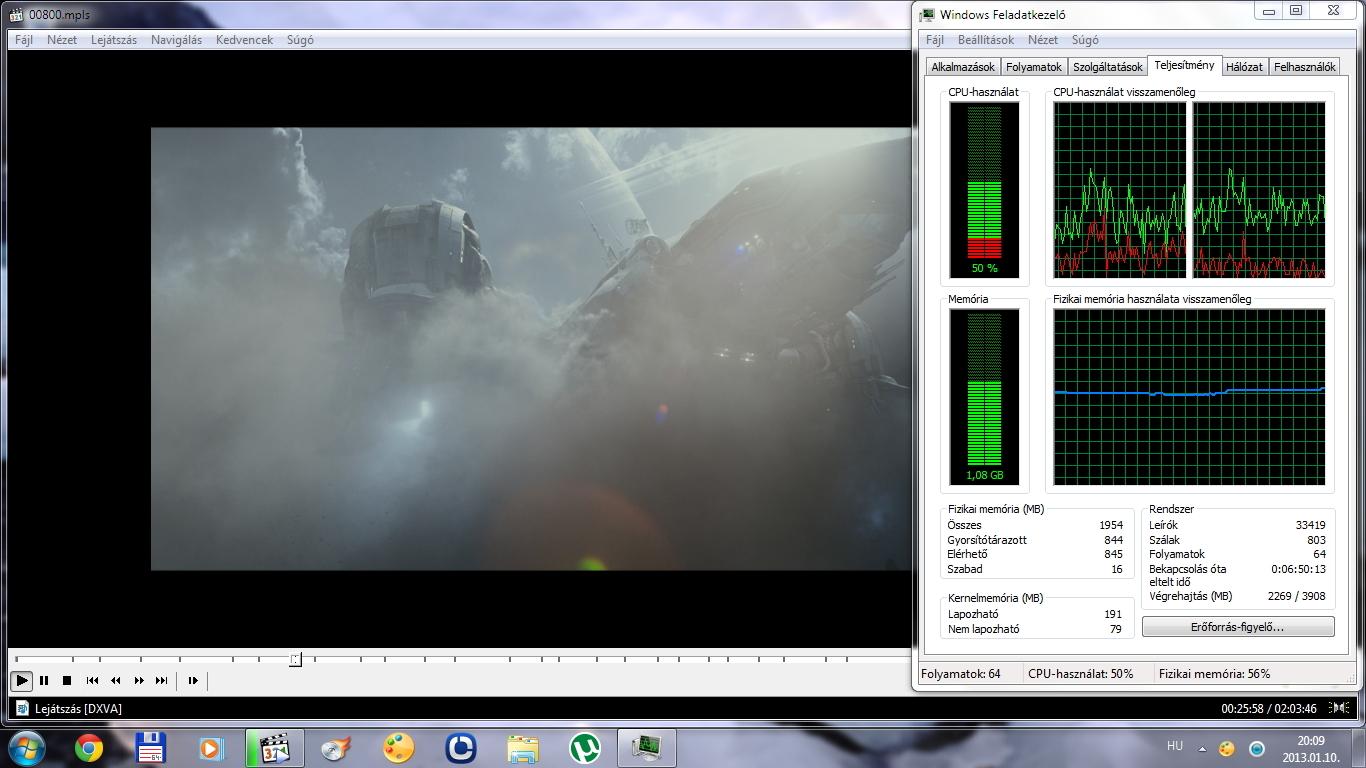Image resolution: width=1366 pixels, height=768 pixels.
Task: Open uTorrent from the taskbar
Action: point(585,748)
